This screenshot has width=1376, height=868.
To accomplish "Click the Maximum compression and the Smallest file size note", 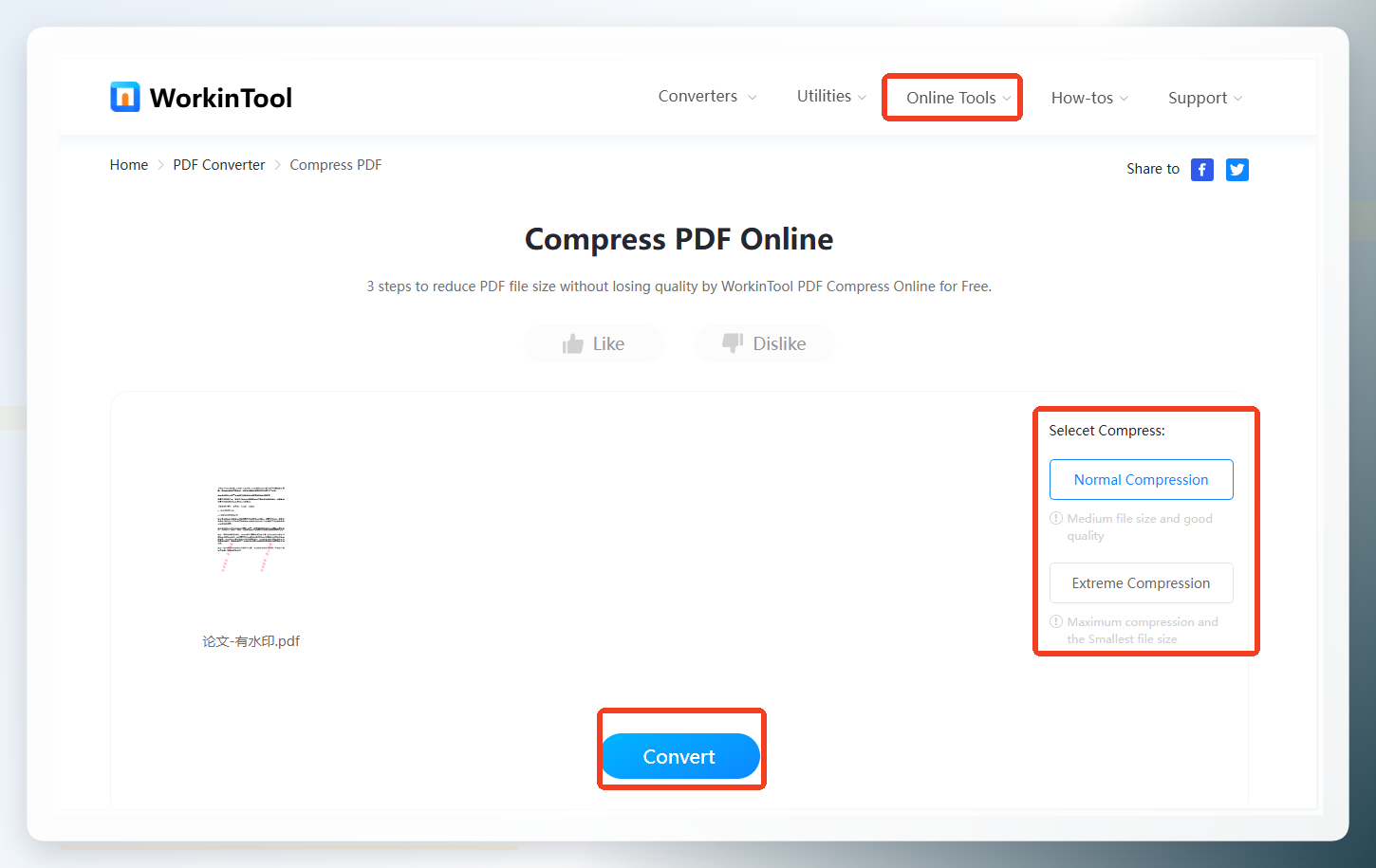I will (x=1143, y=631).
